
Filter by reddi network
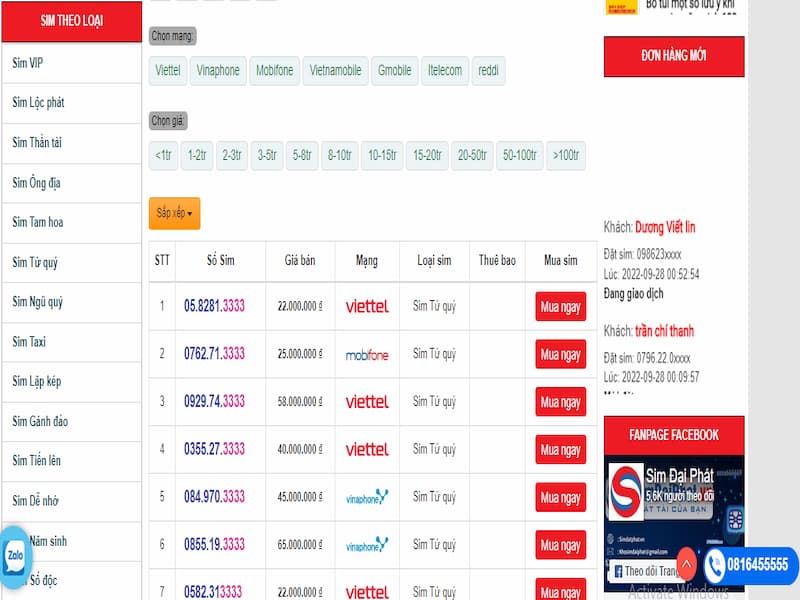click(488, 70)
